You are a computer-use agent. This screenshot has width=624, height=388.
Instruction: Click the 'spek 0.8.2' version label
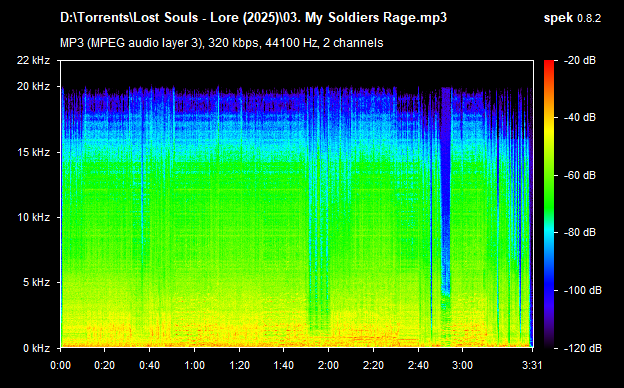[x=572, y=18]
